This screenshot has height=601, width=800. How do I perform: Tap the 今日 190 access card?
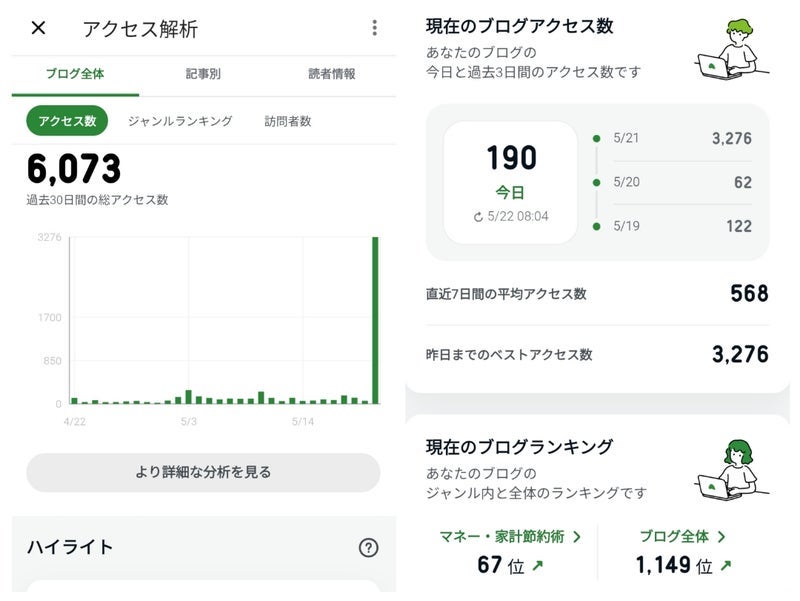coord(511,182)
